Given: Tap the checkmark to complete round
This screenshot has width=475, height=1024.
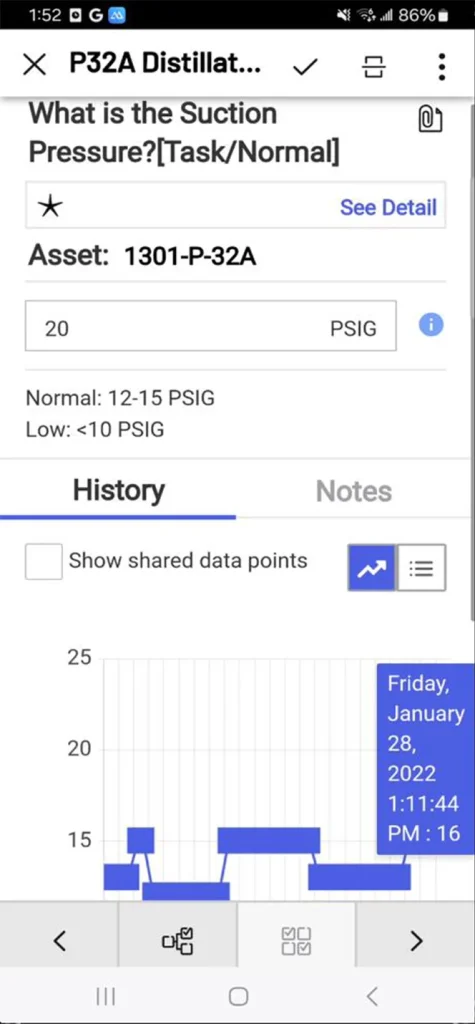Looking at the screenshot, I should pos(305,65).
